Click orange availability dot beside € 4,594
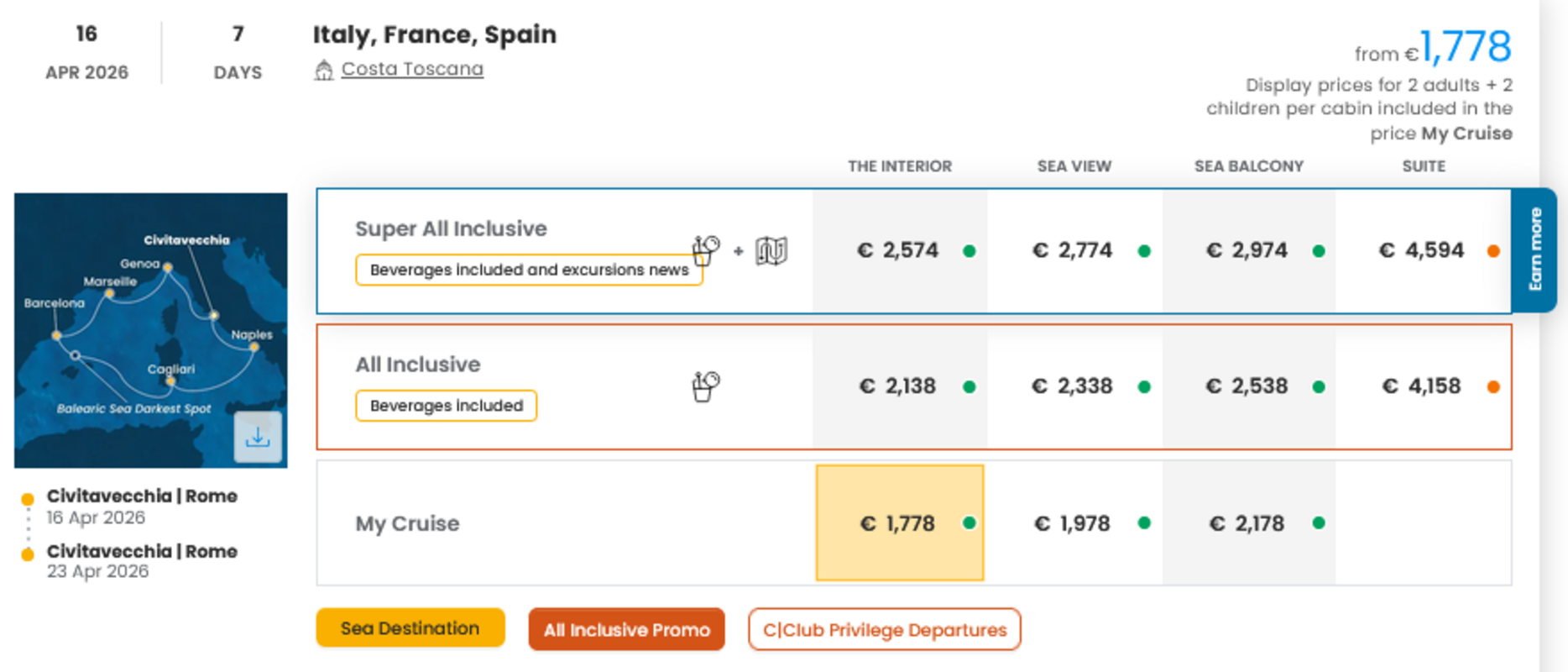 (1493, 251)
